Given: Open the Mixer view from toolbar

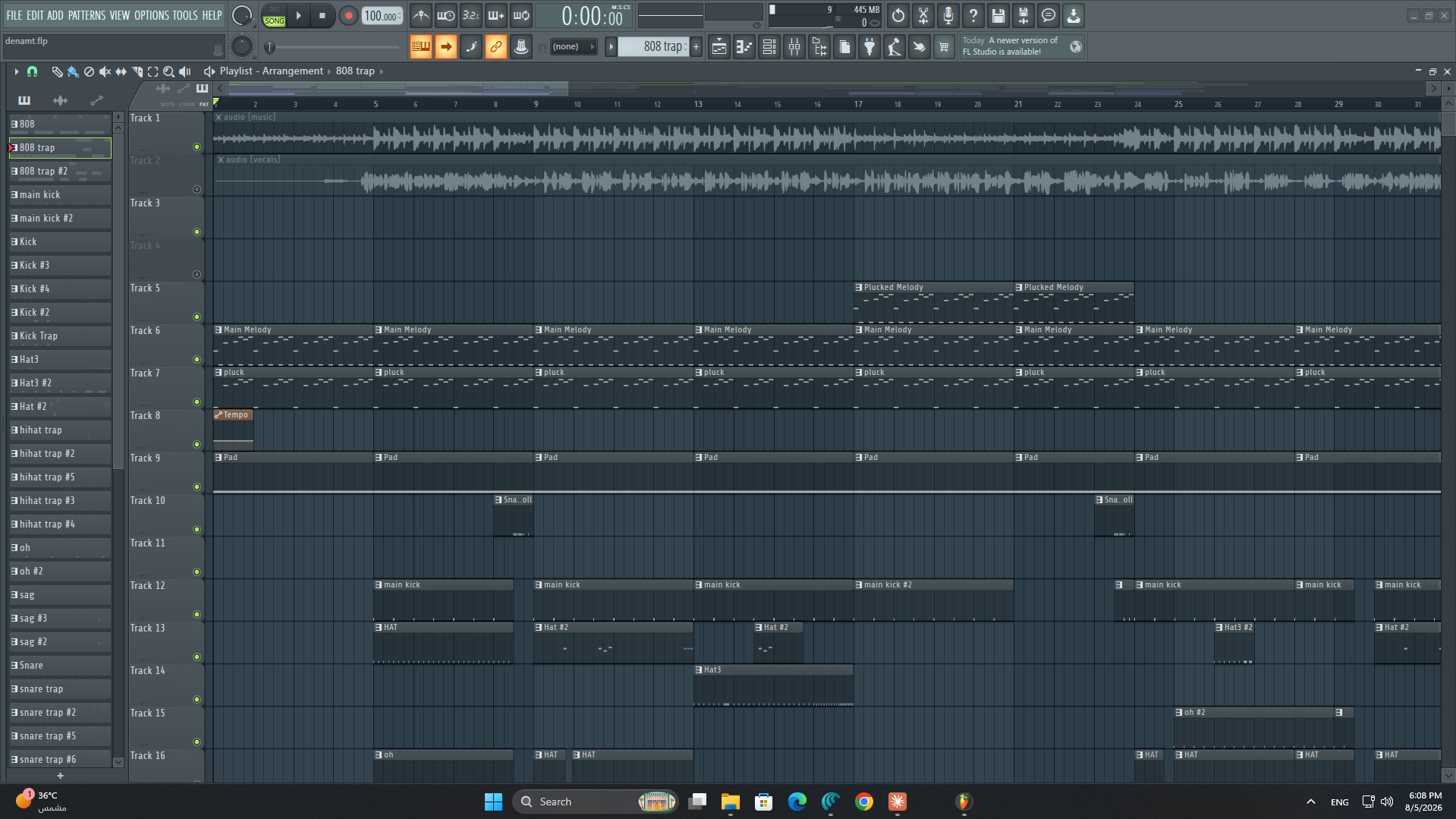Looking at the screenshot, I should (x=794, y=47).
